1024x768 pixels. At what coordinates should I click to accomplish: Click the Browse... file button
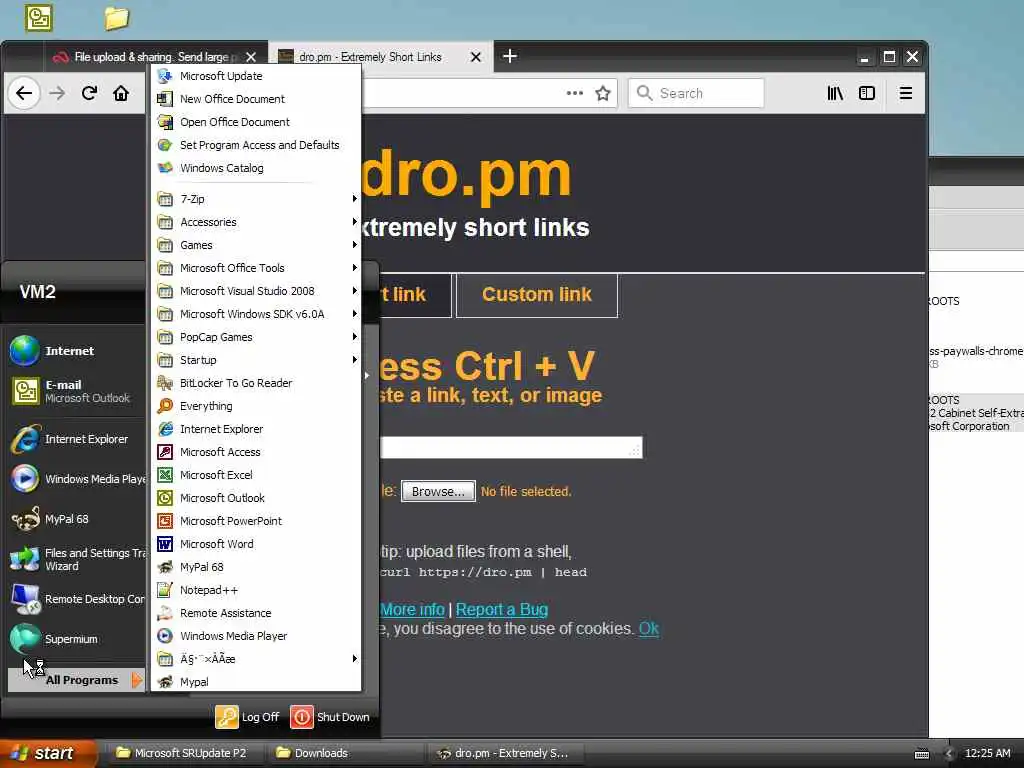tap(438, 491)
